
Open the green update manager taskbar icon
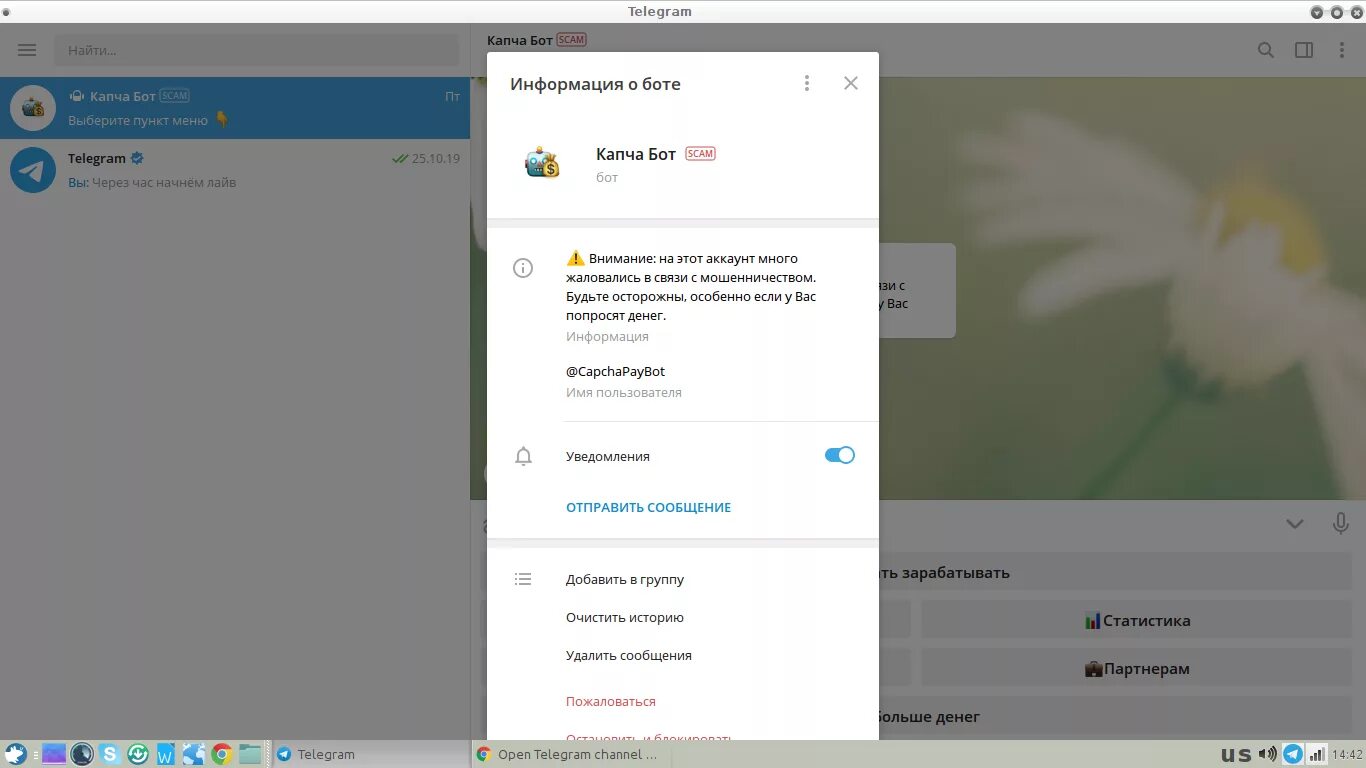point(138,754)
